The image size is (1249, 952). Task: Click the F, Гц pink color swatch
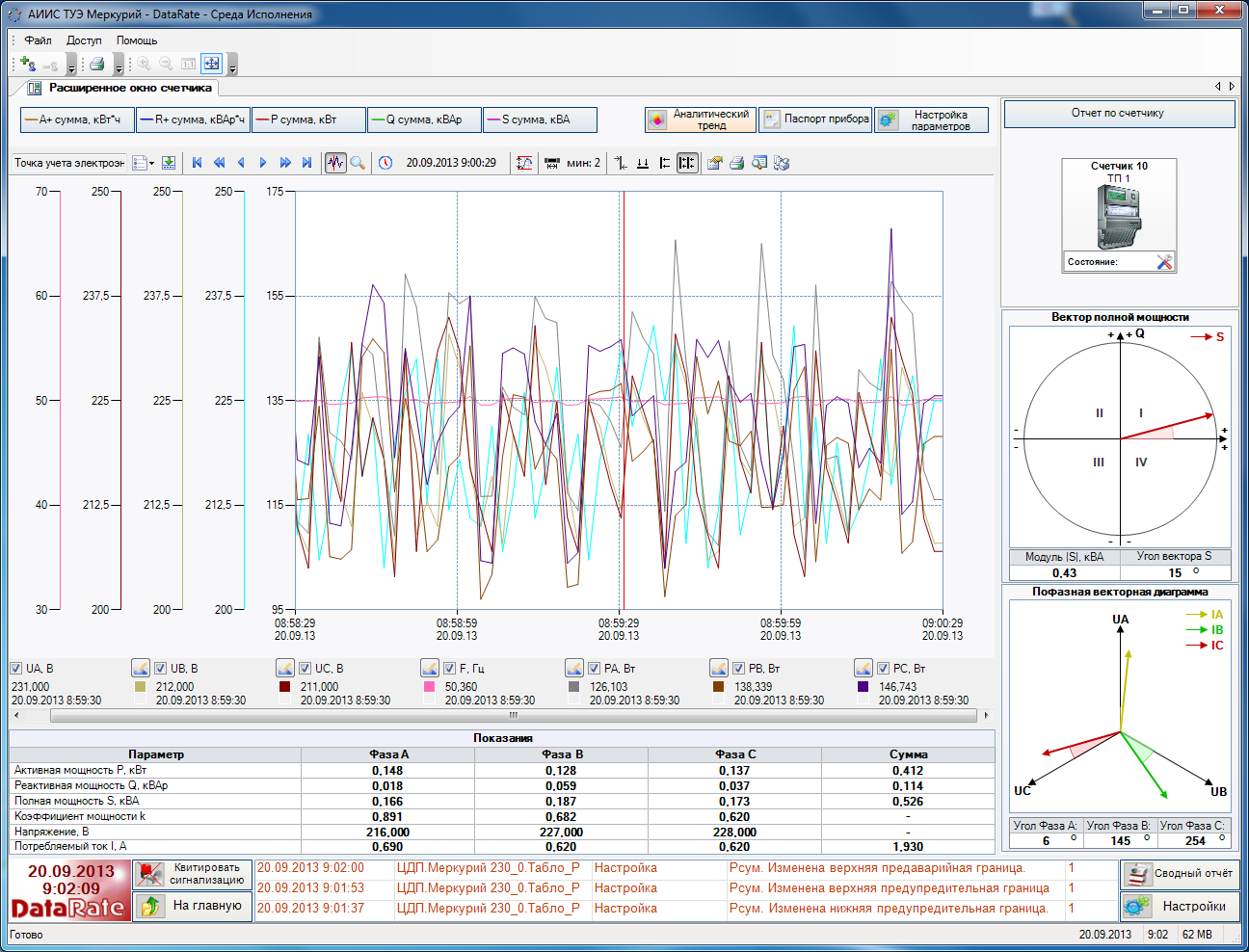pyautogui.click(x=430, y=687)
